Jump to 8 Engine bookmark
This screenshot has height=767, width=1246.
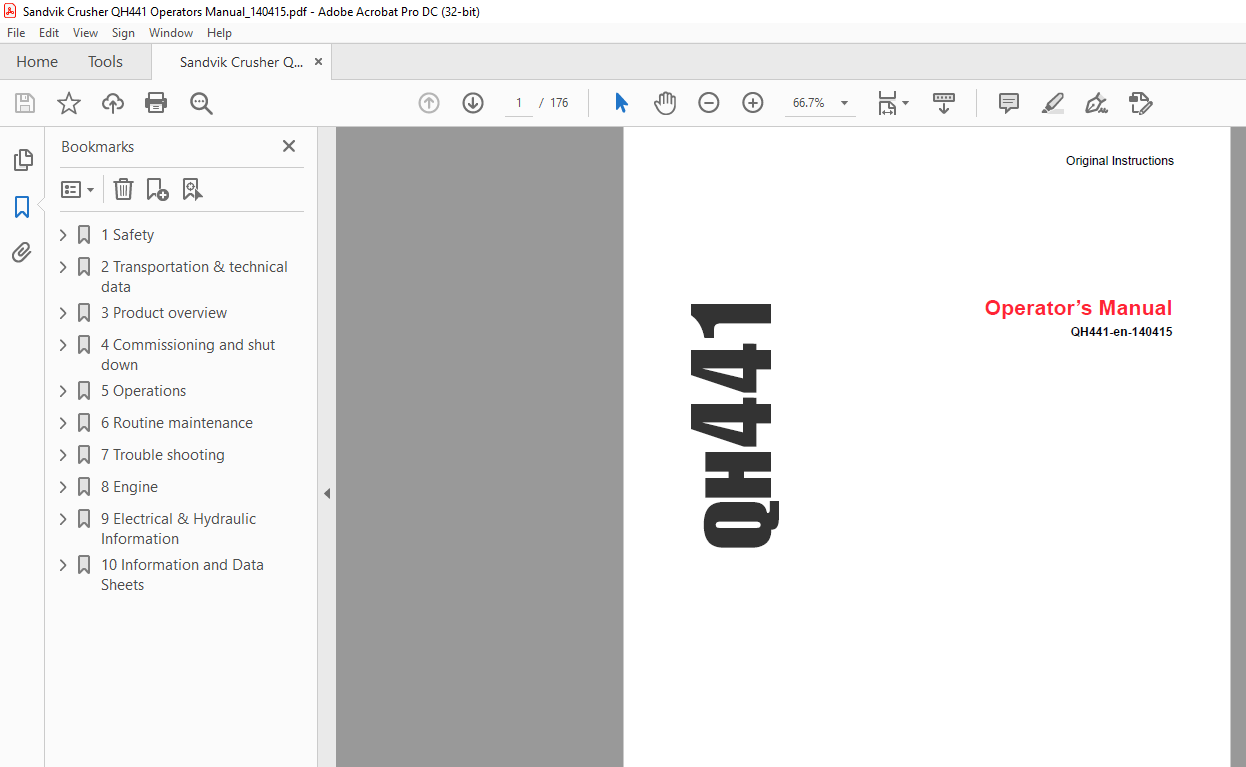(129, 487)
